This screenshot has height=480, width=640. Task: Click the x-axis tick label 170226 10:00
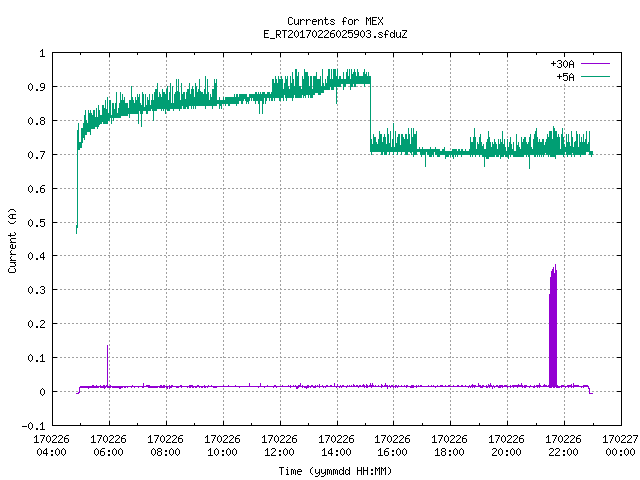(x=222, y=445)
